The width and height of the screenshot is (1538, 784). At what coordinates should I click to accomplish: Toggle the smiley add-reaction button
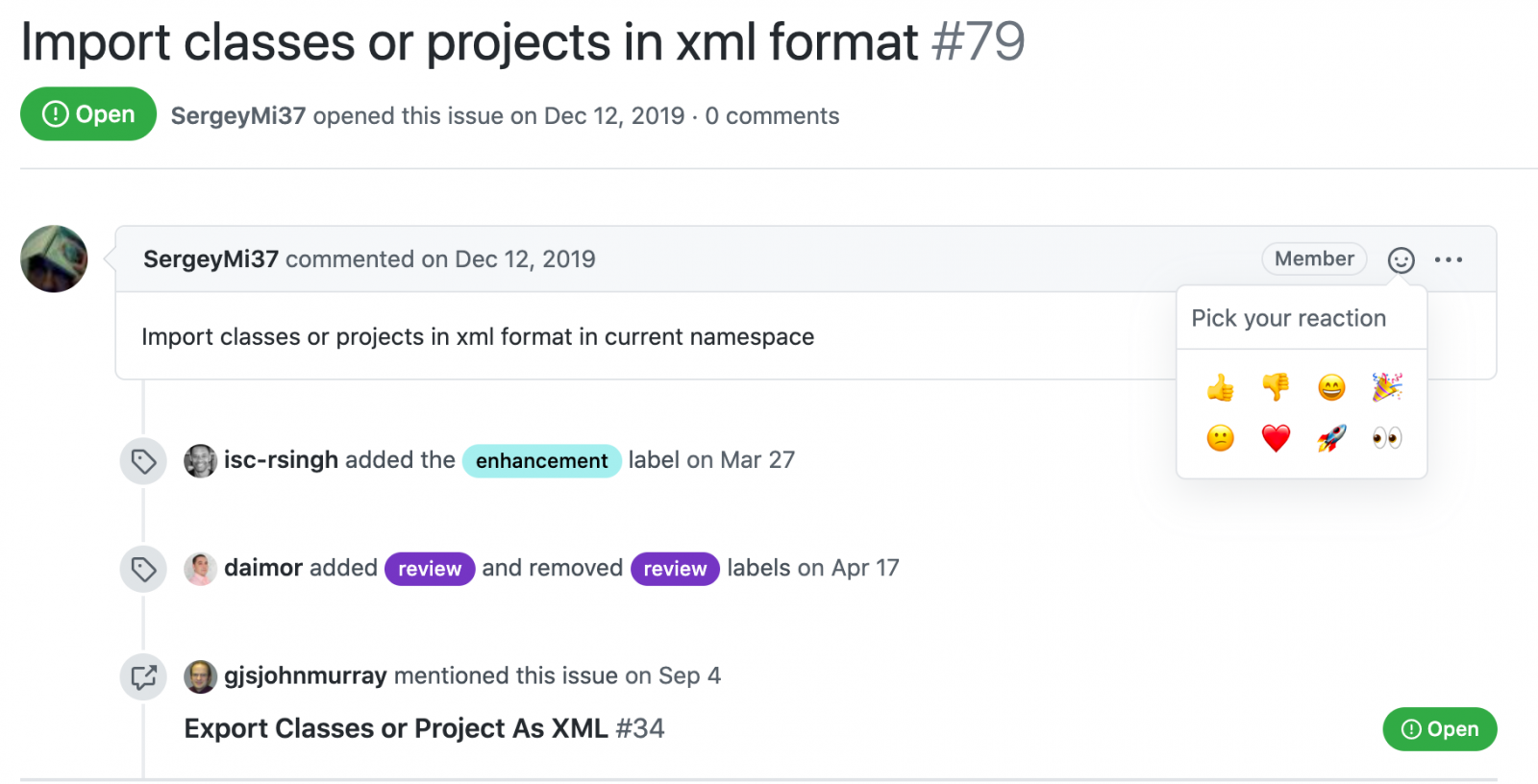(1401, 259)
